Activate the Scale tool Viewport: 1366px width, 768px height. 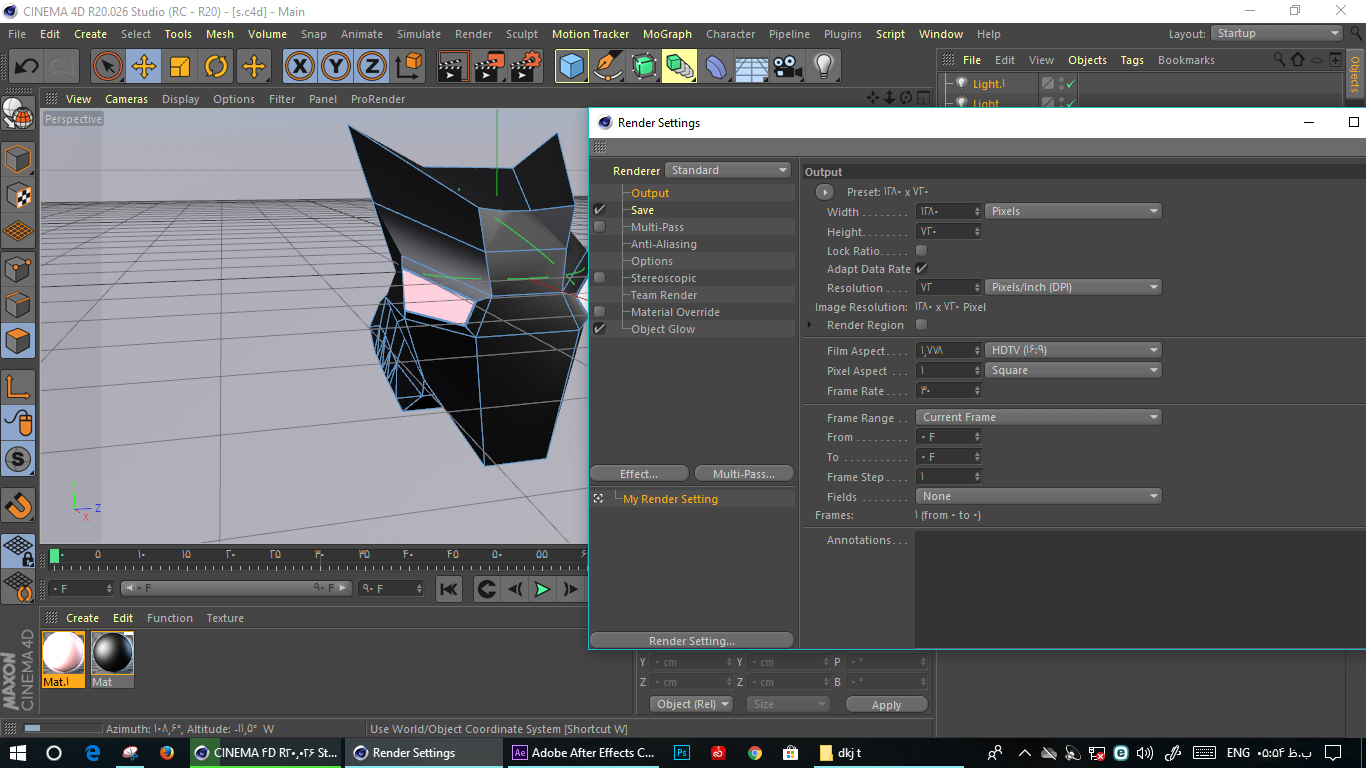[x=180, y=67]
